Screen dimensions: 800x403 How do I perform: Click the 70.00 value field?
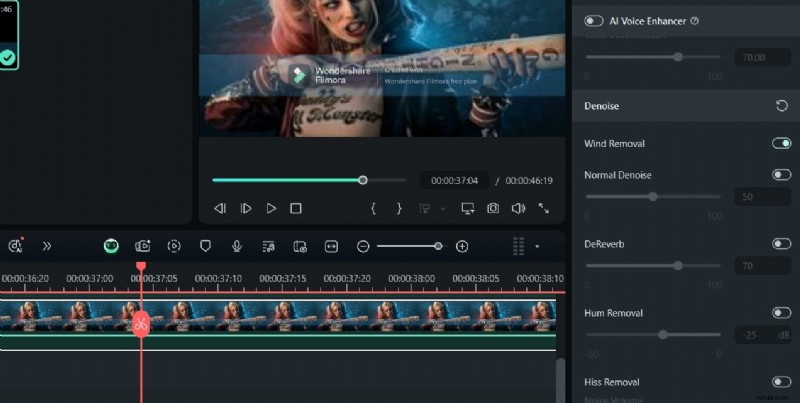click(763, 57)
